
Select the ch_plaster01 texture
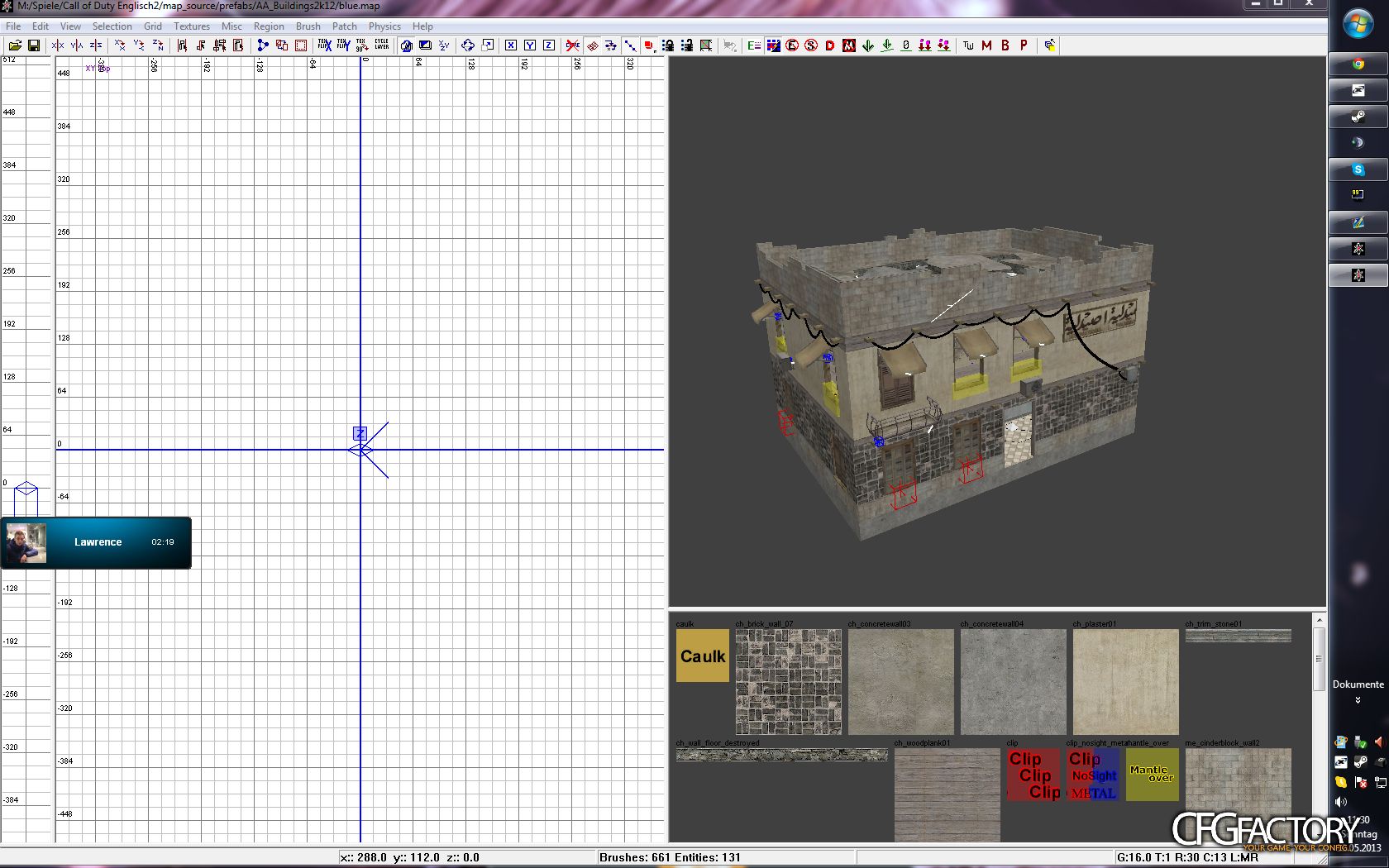[x=1126, y=682]
